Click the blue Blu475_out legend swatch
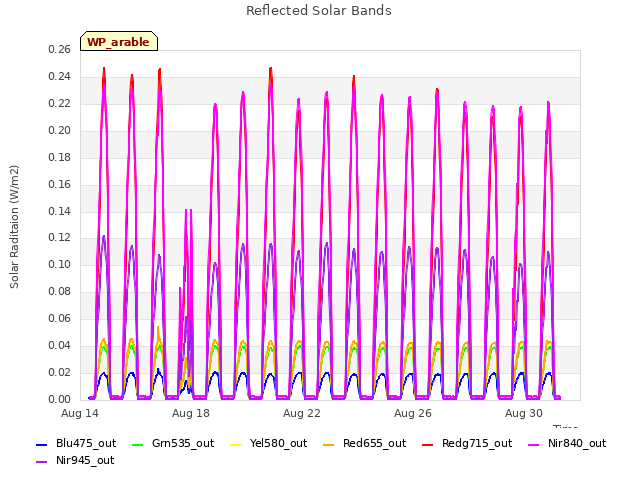The height and width of the screenshot is (480, 640). coord(42,444)
